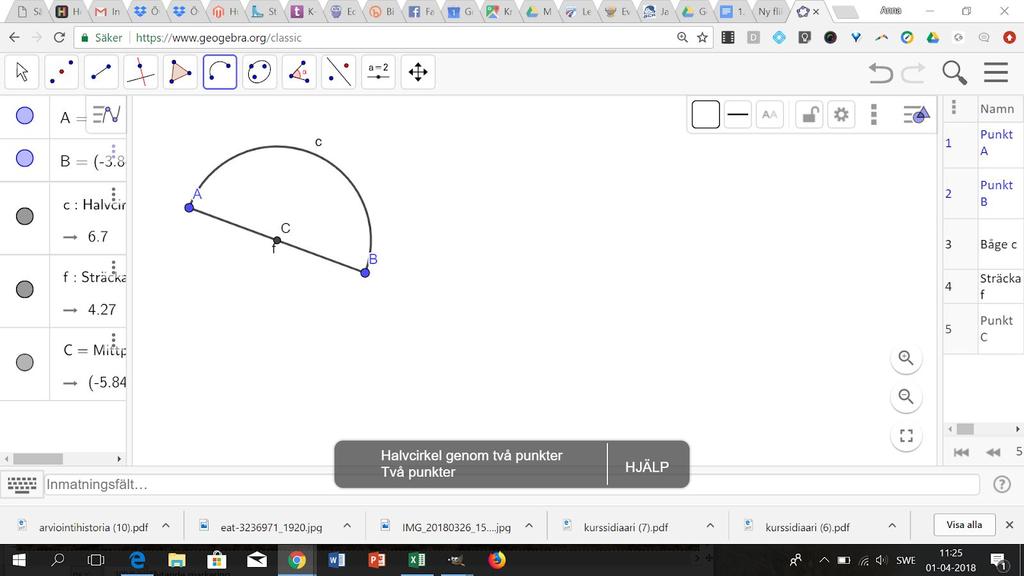Click the Redo arrow

click(x=914, y=72)
